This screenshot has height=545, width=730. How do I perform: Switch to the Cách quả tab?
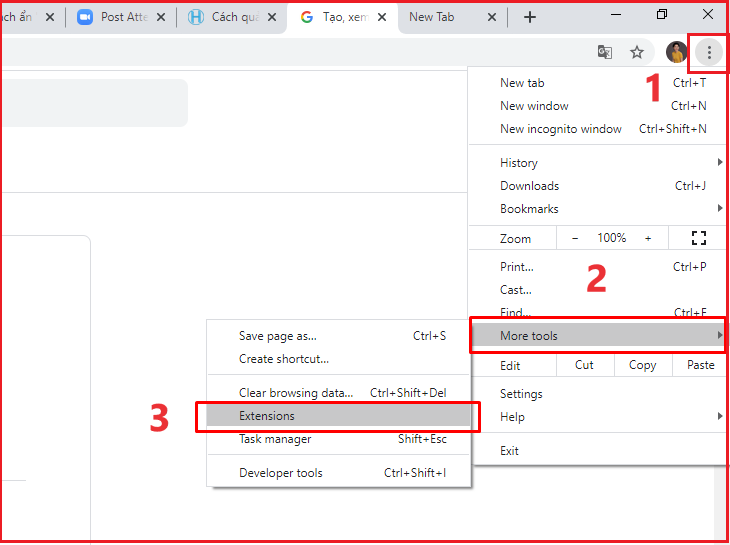(231, 17)
